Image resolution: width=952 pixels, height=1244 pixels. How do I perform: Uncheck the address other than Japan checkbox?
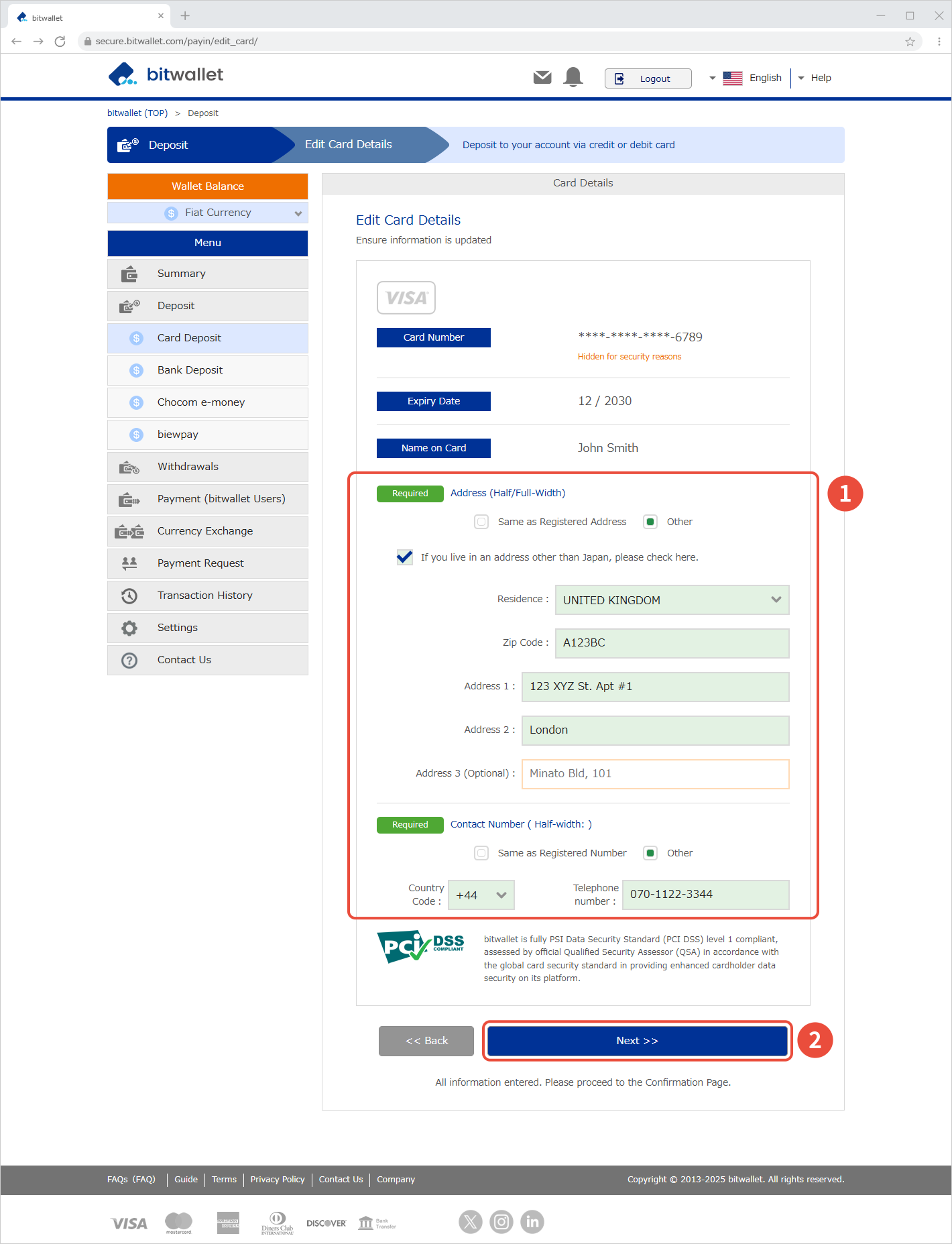point(405,557)
